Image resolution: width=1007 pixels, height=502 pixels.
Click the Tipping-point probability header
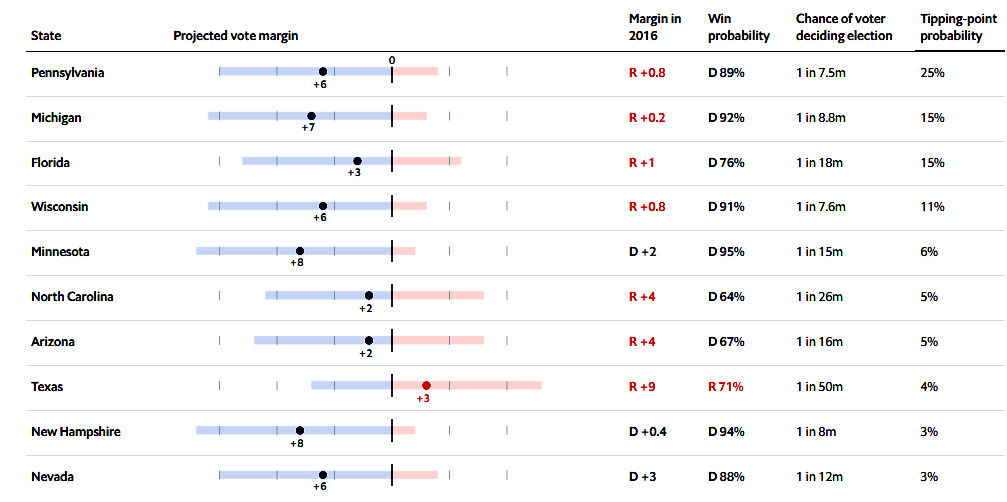[x=952, y=27]
